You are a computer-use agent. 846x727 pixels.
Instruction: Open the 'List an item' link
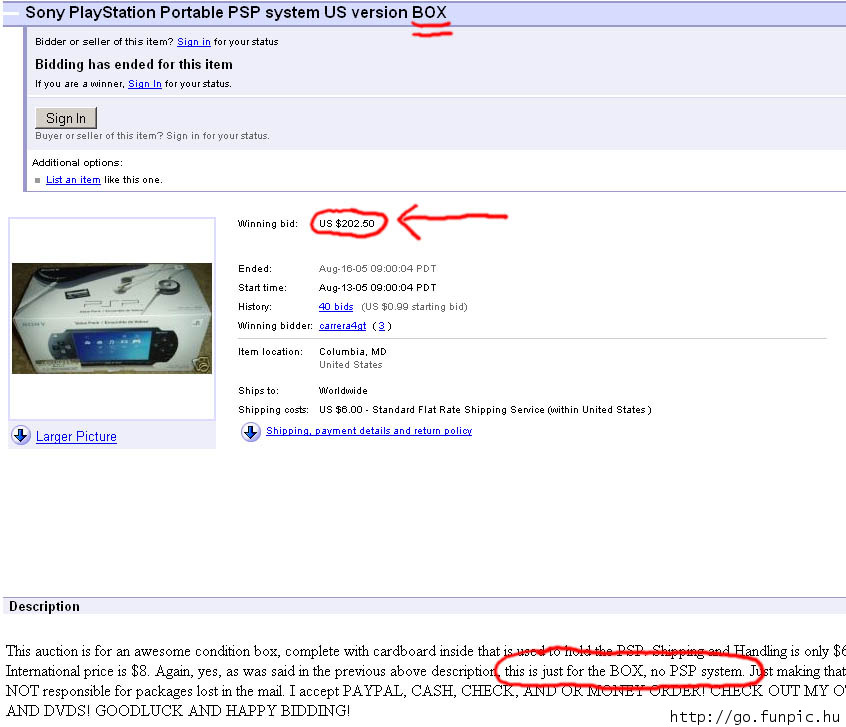(73, 180)
